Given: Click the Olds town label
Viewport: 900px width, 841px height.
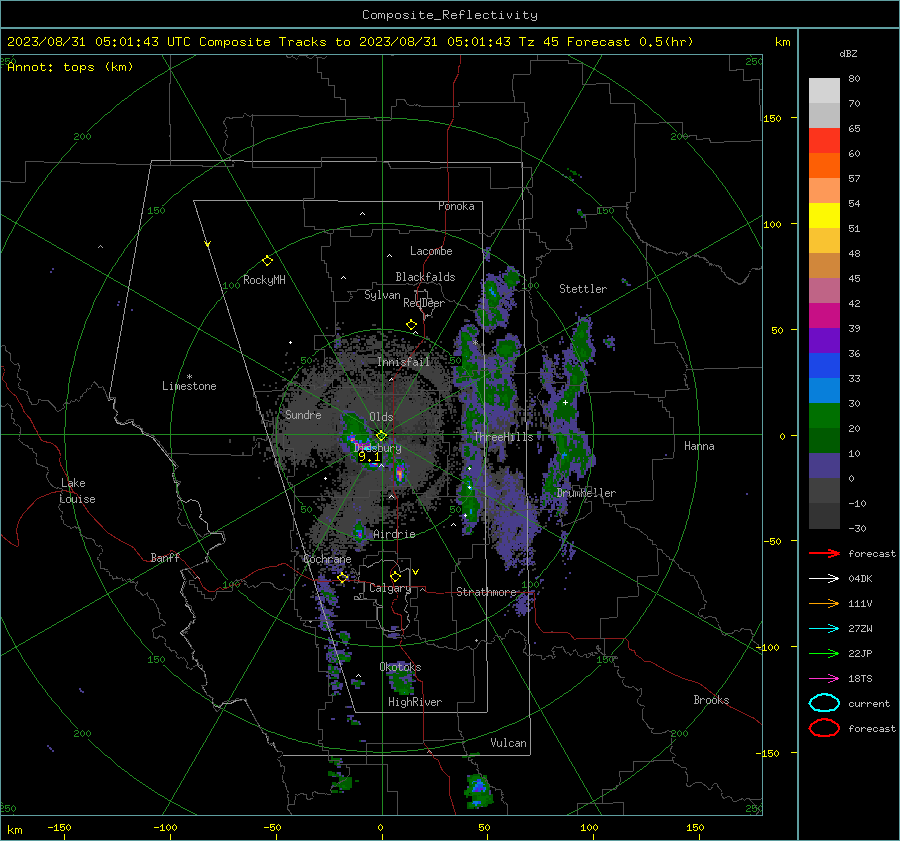Looking at the screenshot, I should [x=381, y=417].
